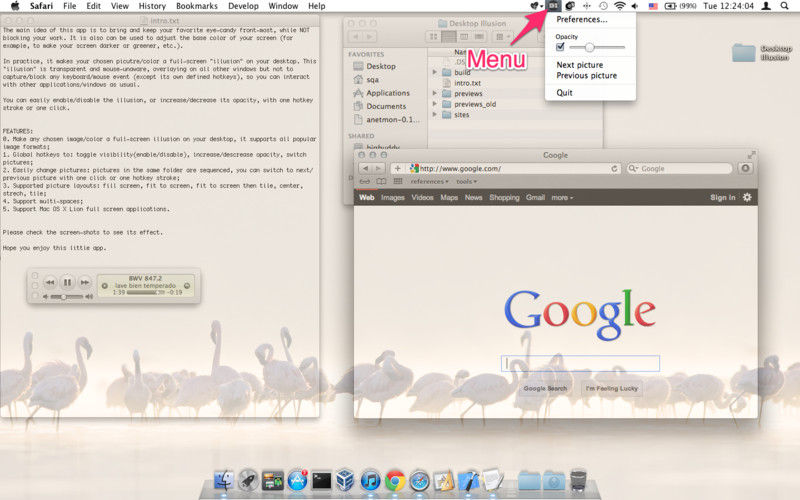Image resolution: width=800 pixels, height=500 pixels.
Task: Open the Apple menu logo
Action: pyautogui.click(x=15, y=6)
